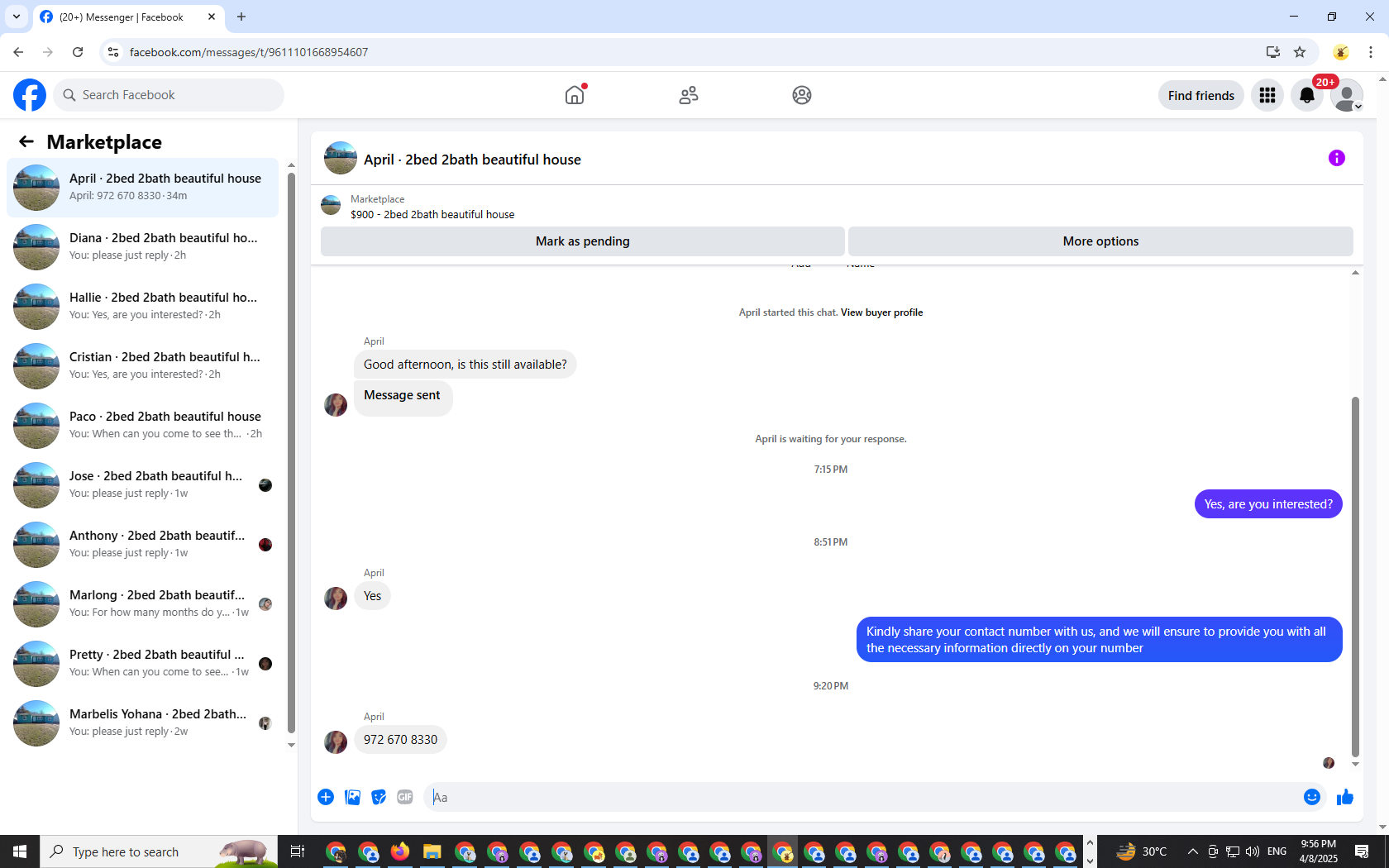
Task: Click the 972 670 8330 message bubble
Action: (x=400, y=740)
